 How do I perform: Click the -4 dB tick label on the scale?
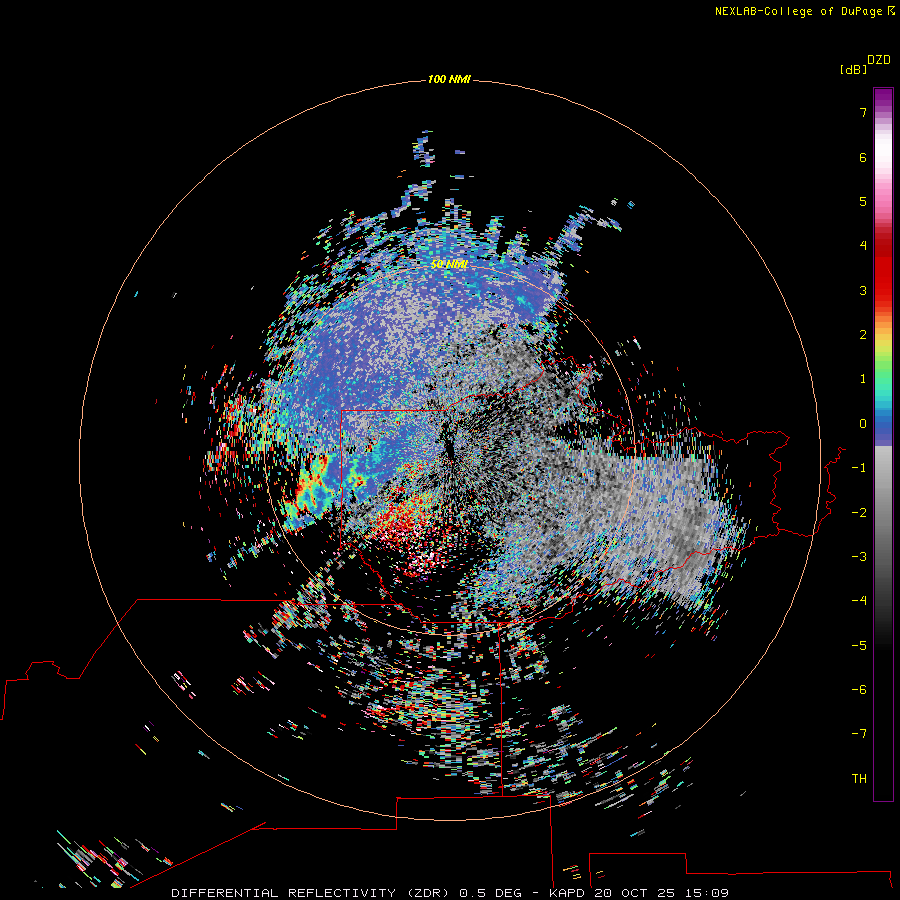point(859,601)
